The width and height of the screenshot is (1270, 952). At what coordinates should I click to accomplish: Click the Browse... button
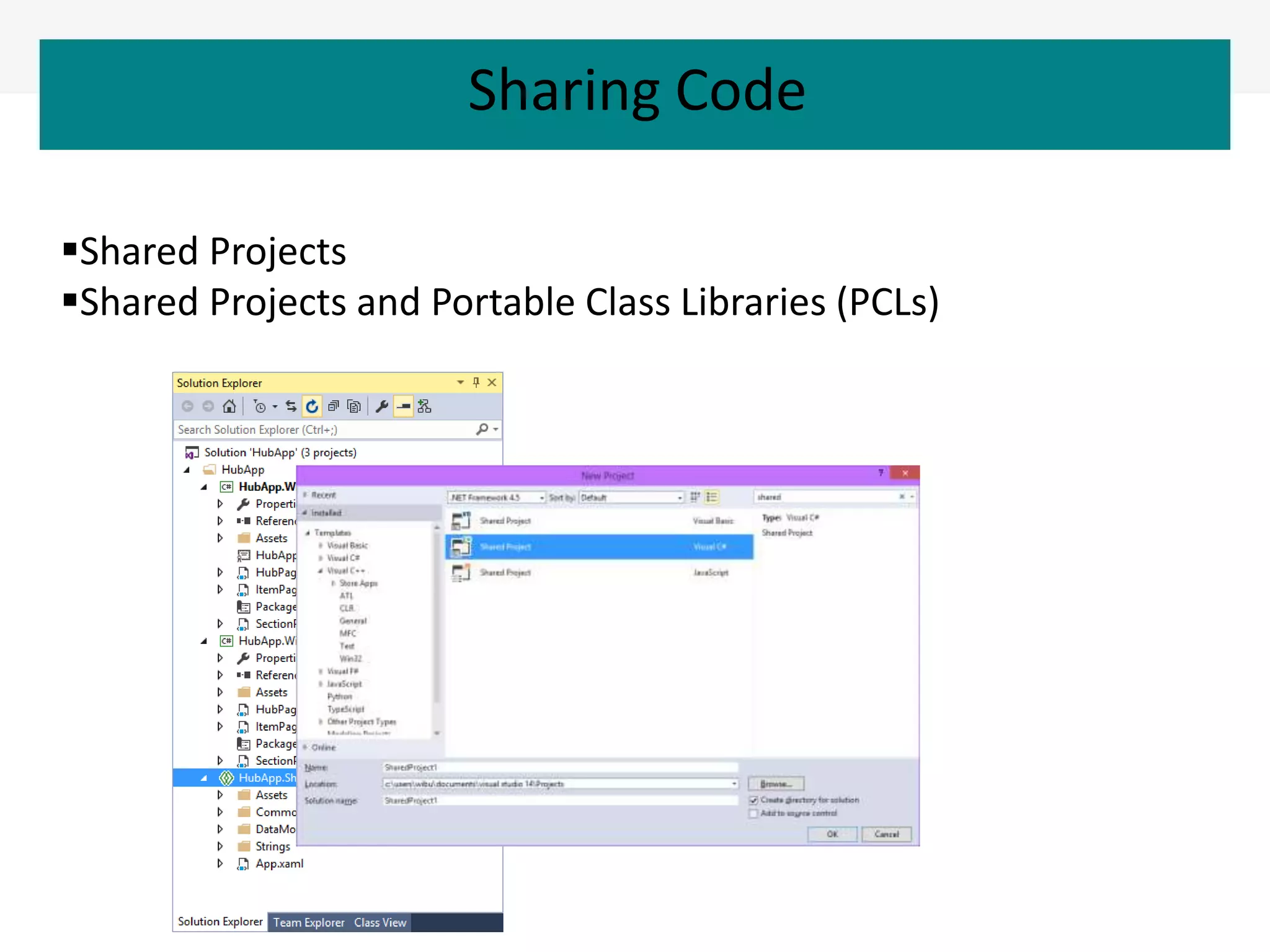point(776,784)
